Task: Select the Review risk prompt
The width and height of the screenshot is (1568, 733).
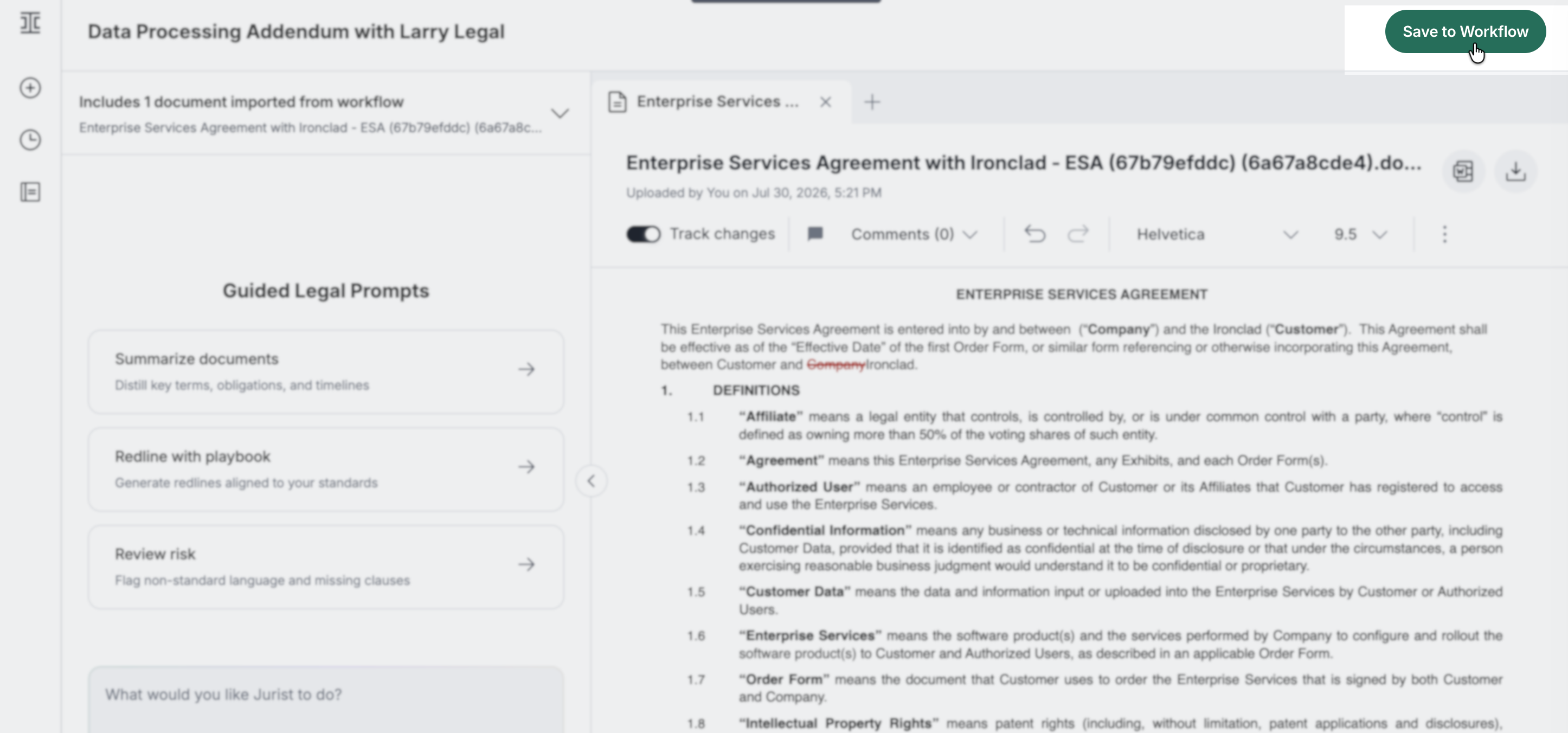Action: (x=326, y=566)
